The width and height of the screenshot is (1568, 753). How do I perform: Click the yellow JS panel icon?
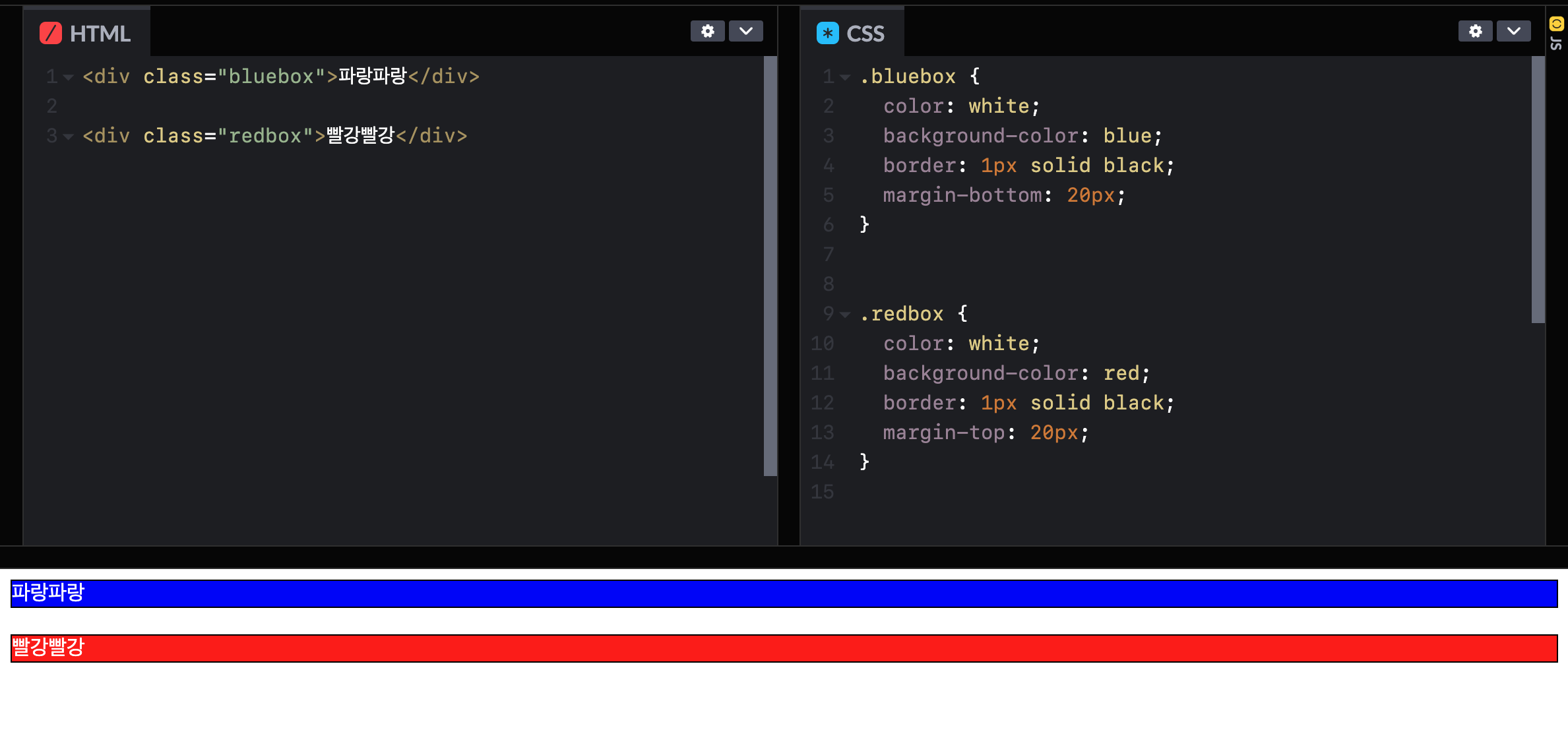click(1556, 24)
